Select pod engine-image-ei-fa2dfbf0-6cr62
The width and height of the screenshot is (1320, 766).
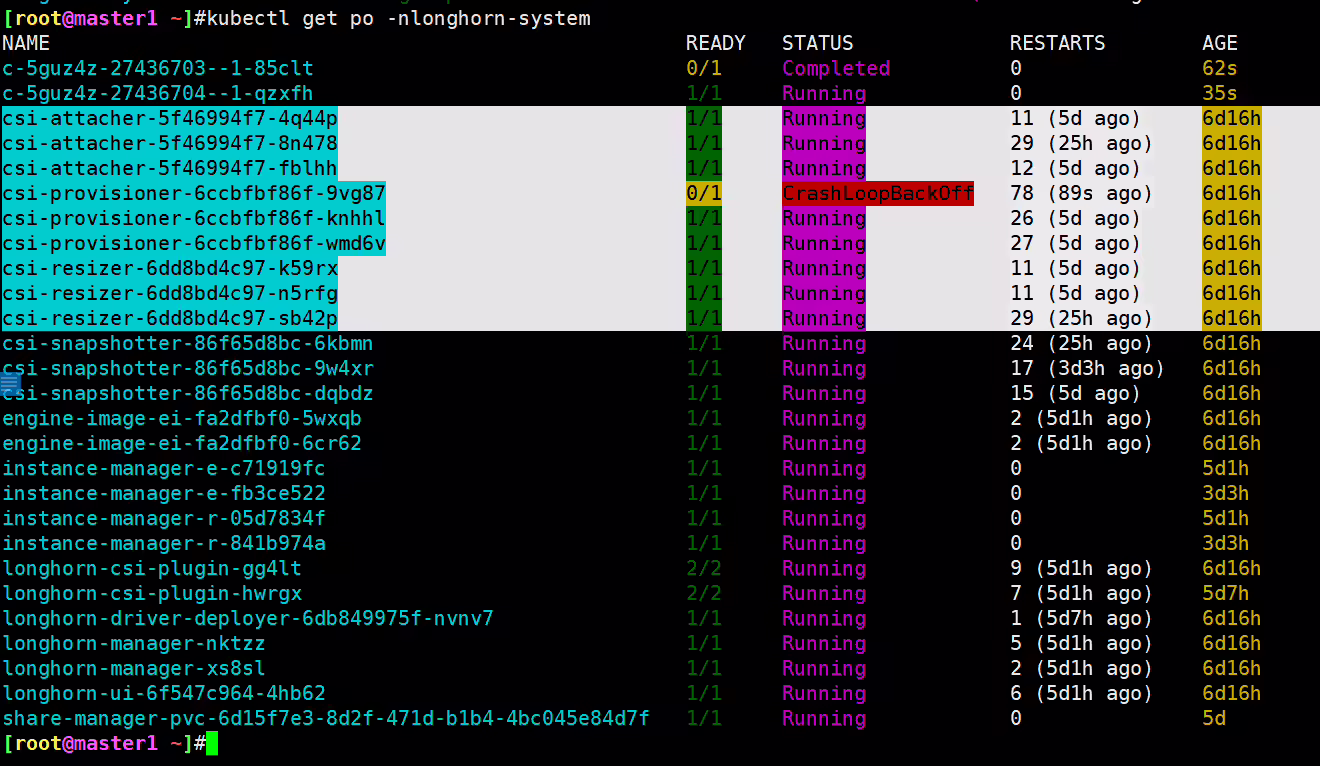182,443
